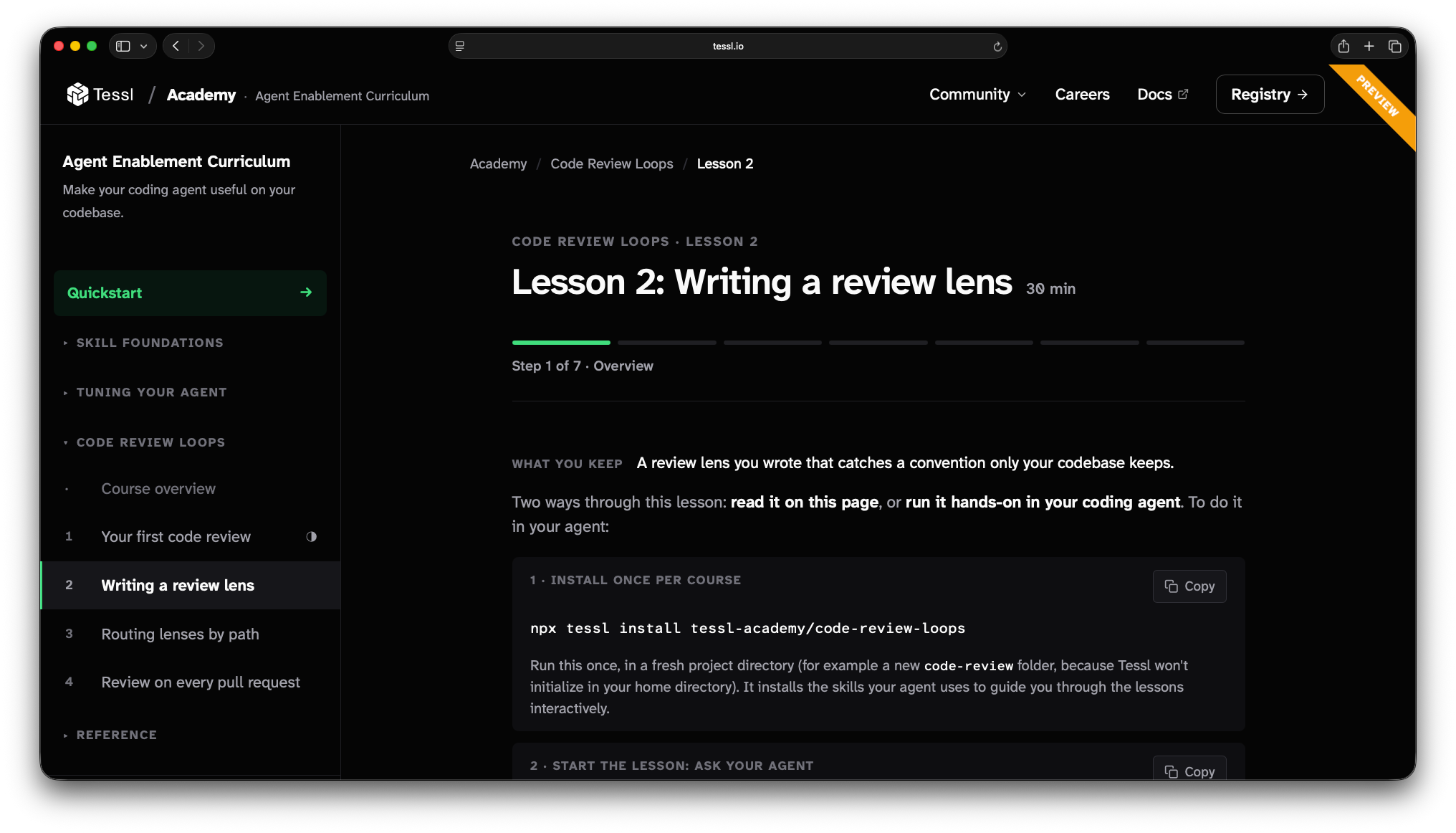Click the page settings icon in address bar

click(460, 46)
